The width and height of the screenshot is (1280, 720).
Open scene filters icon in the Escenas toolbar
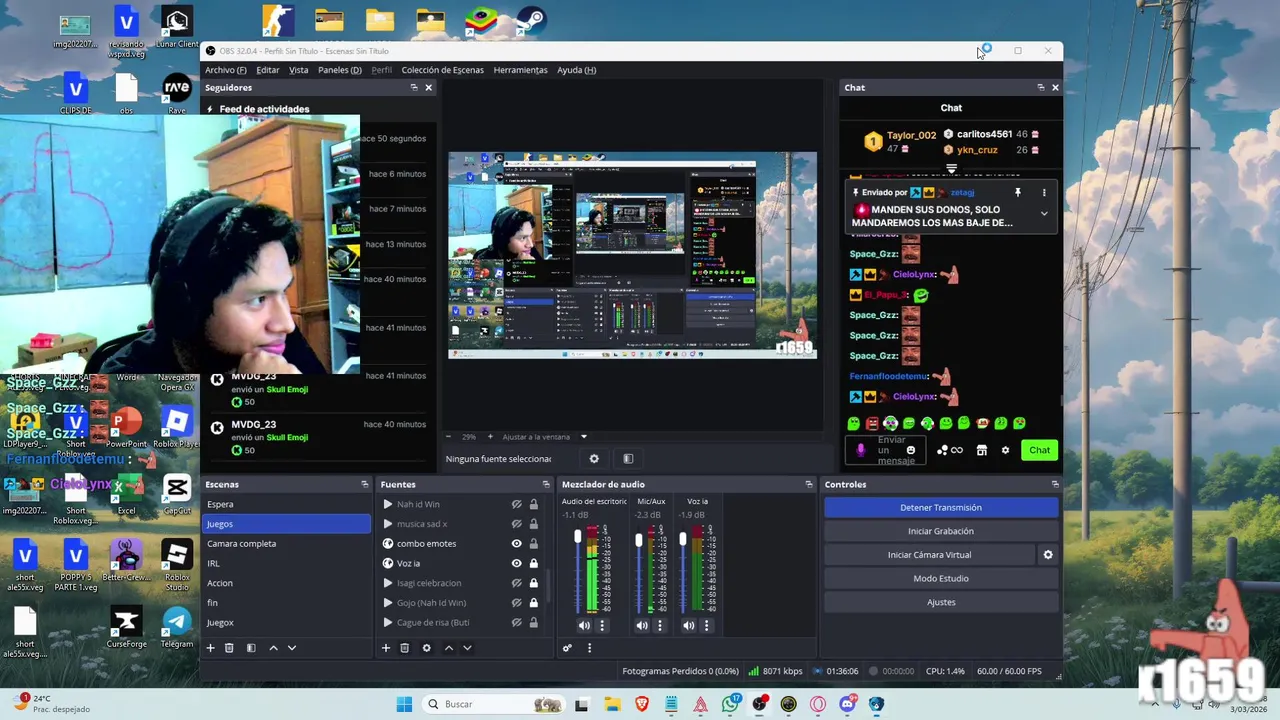(x=251, y=648)
